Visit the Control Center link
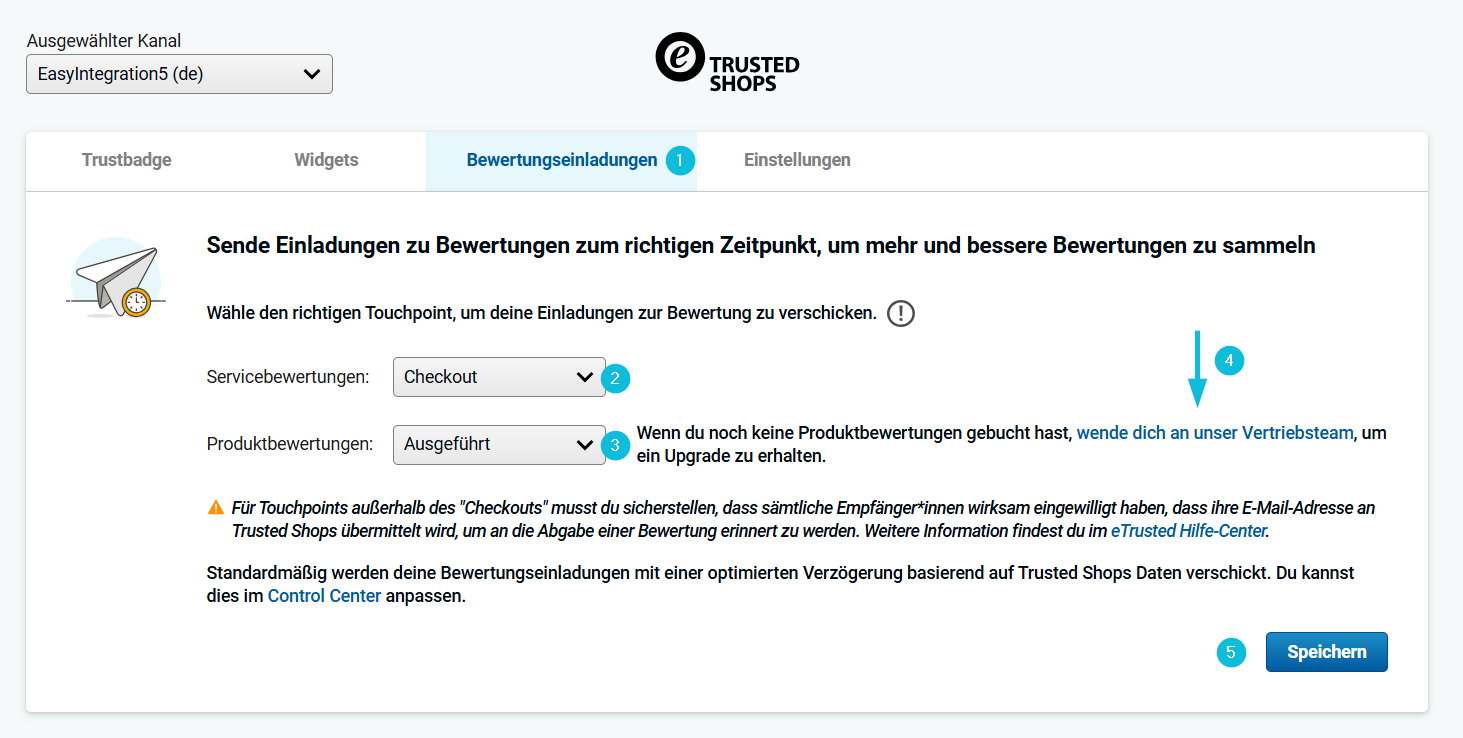 coord(324,596)
